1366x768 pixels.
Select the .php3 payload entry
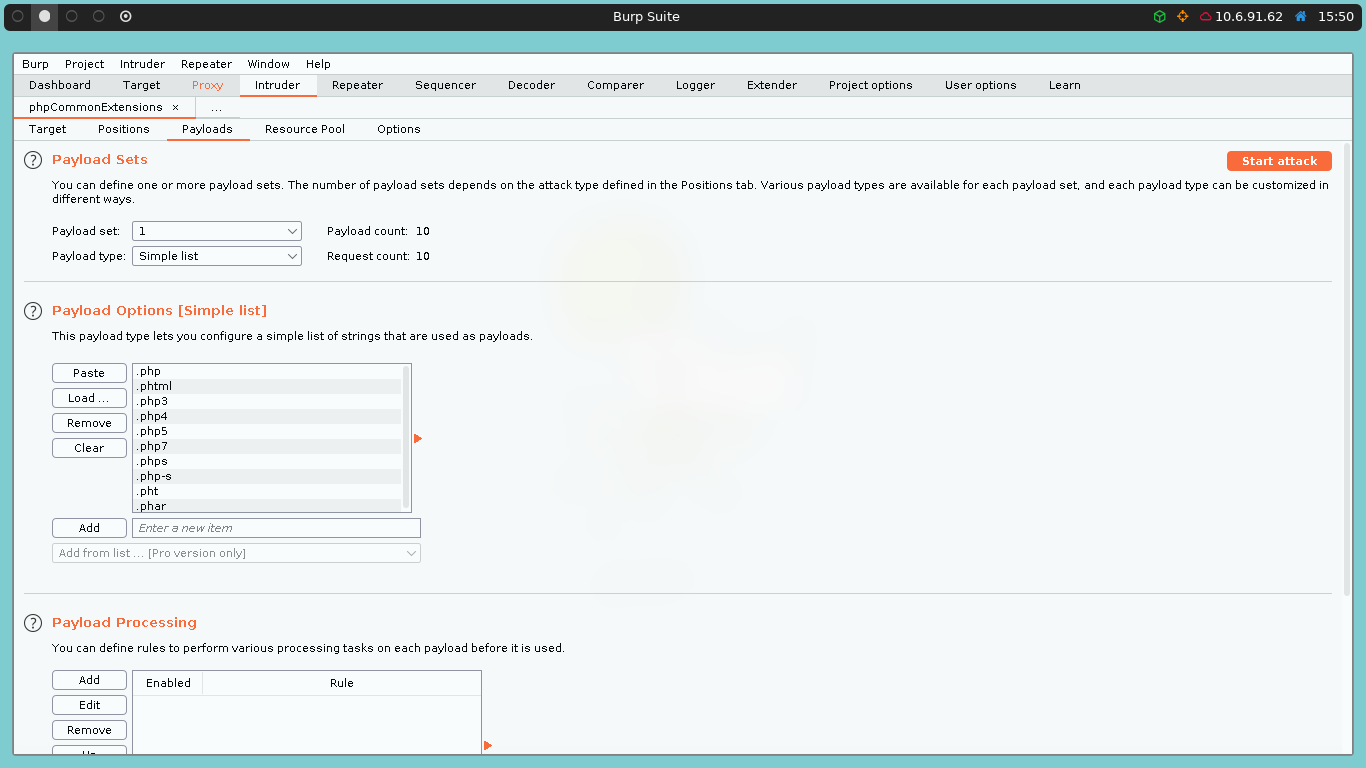tap(268, 402)
